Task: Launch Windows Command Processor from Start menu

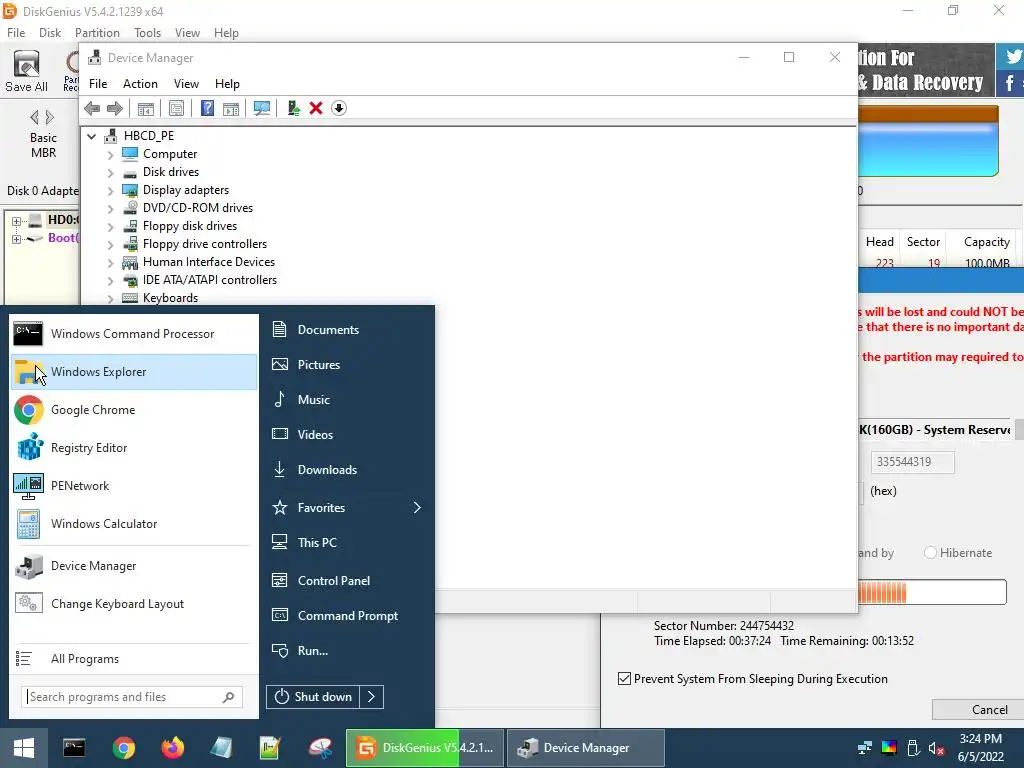Action: [135, 334]
